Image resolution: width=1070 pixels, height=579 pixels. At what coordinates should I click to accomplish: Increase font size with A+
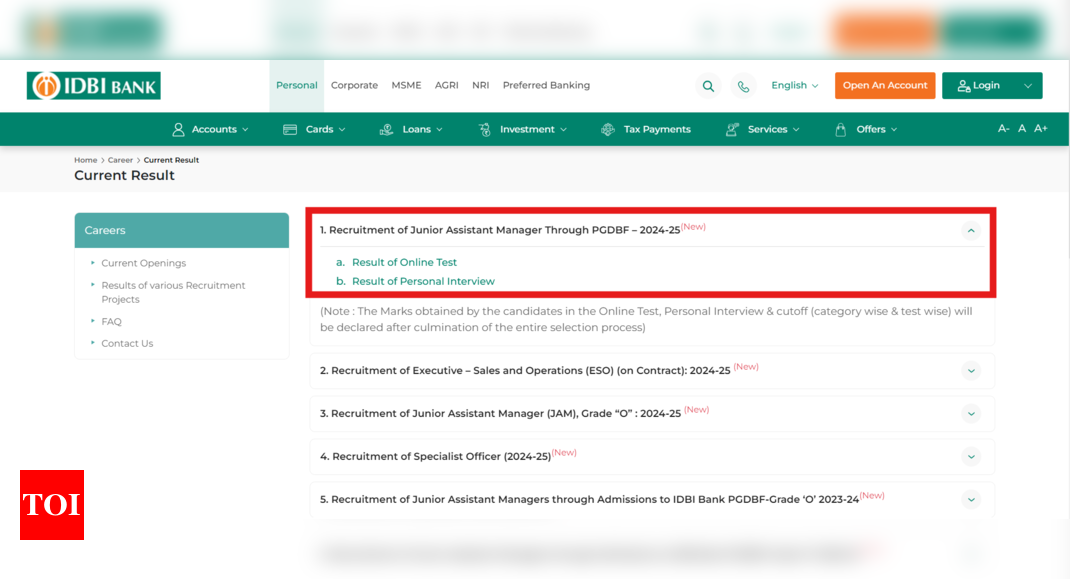pyautogui.click(x=1041, y=128)
